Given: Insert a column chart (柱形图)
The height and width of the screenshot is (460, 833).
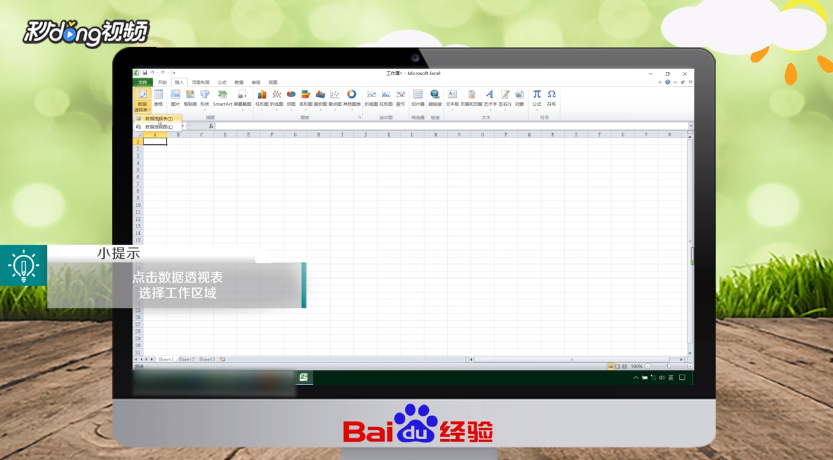Looking at the screenshot, I should tap(262, 99).
